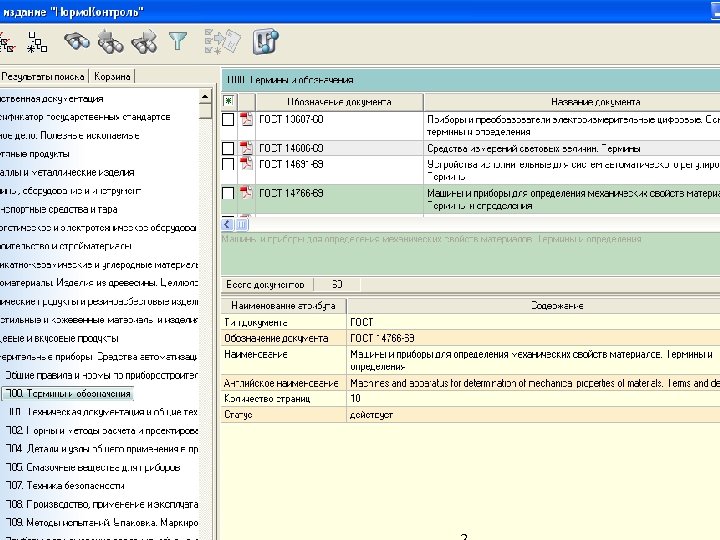Select tree item Классификатор государственных стандартов
The image size is (720, 540).
coord(85,117)
